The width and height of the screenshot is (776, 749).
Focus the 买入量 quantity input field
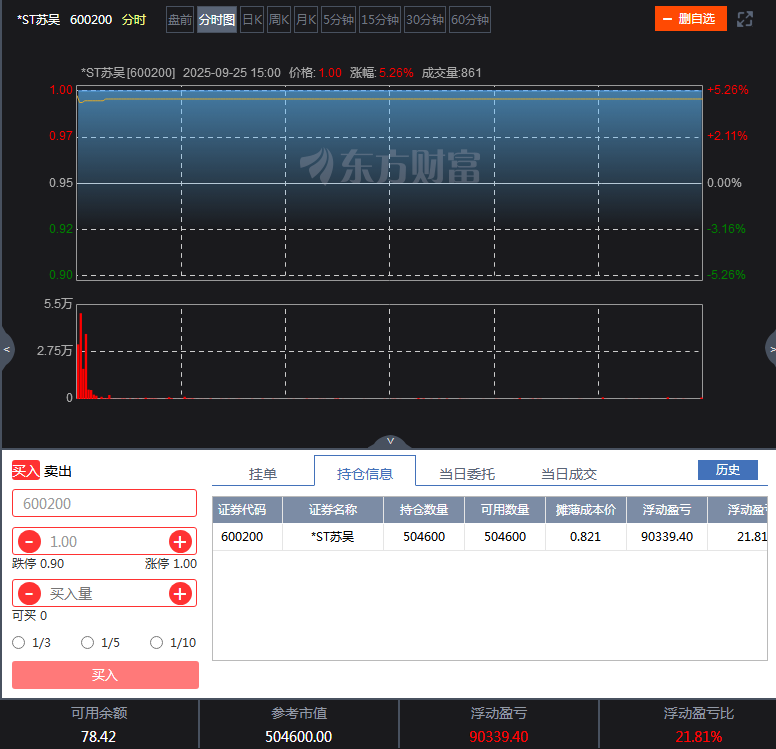[x=104, y=594]
